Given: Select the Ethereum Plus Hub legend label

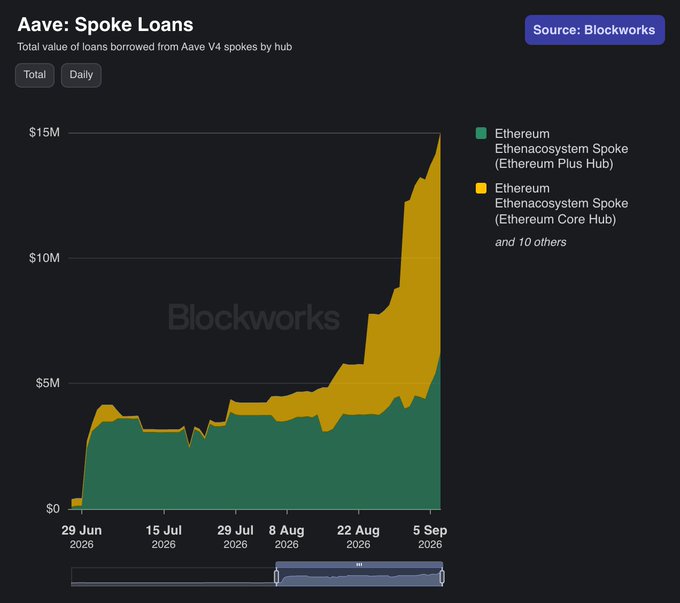Looking at the screenshot, I should pos(561,149).
